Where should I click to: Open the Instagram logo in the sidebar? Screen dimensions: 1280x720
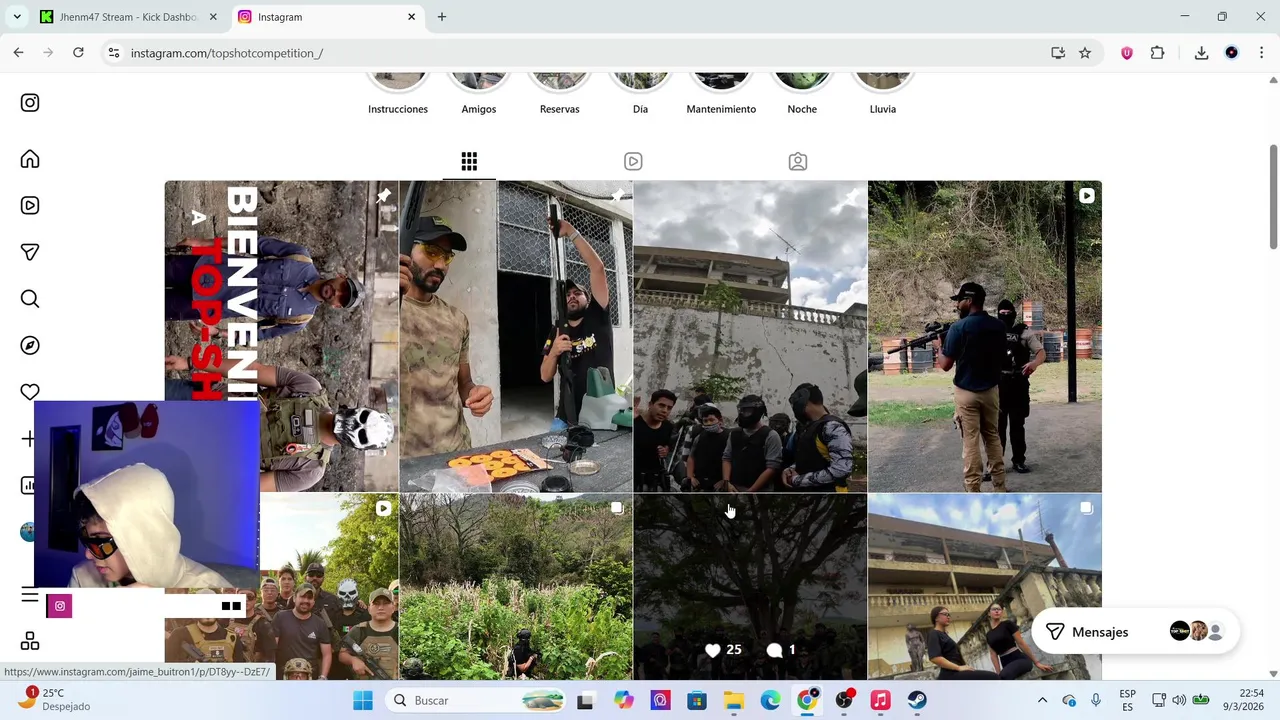[30, 103]
